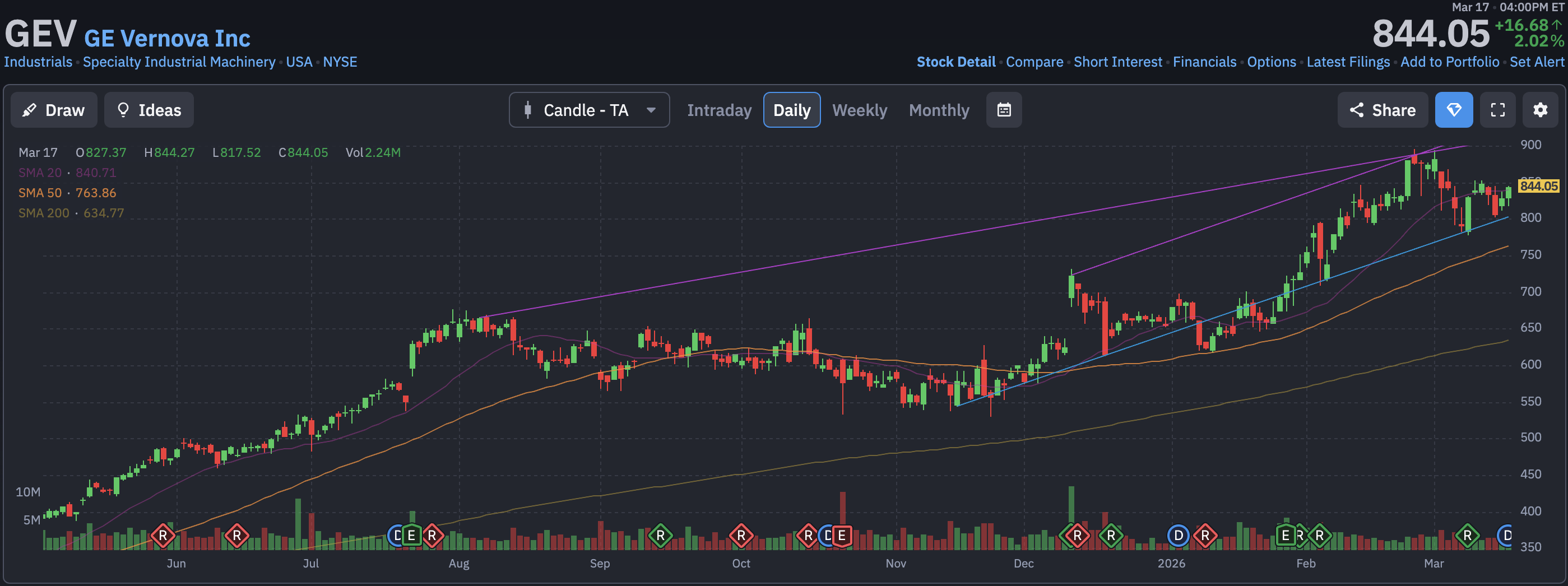Click the red R marker above the Oct label
This screenshot has height=586, width=1568.
(741, 536)
